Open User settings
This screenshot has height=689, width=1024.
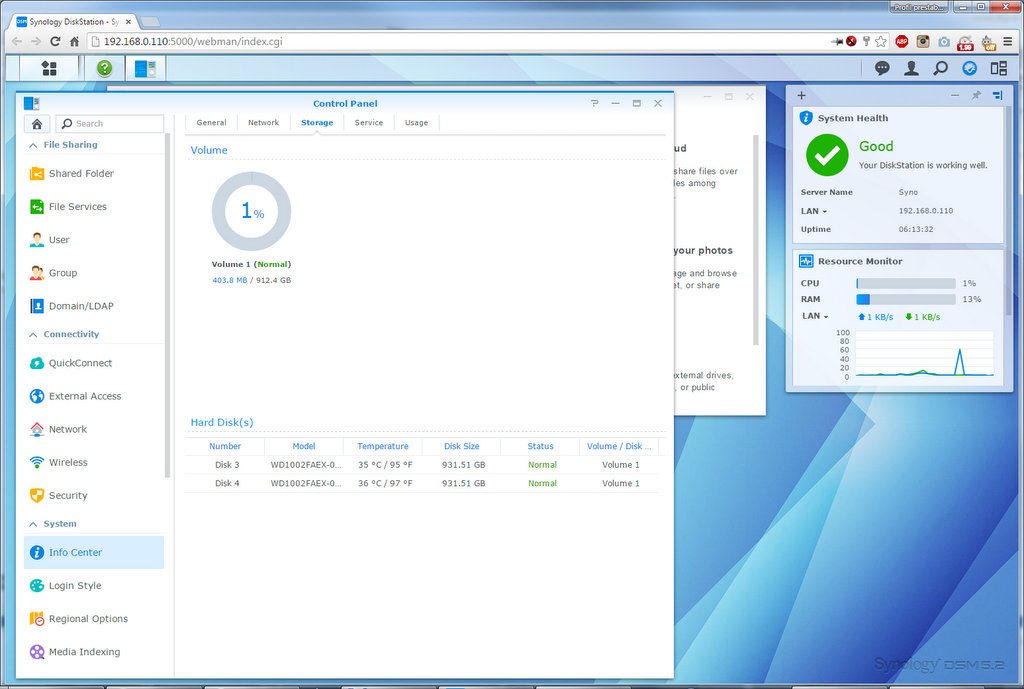[93, 240]
